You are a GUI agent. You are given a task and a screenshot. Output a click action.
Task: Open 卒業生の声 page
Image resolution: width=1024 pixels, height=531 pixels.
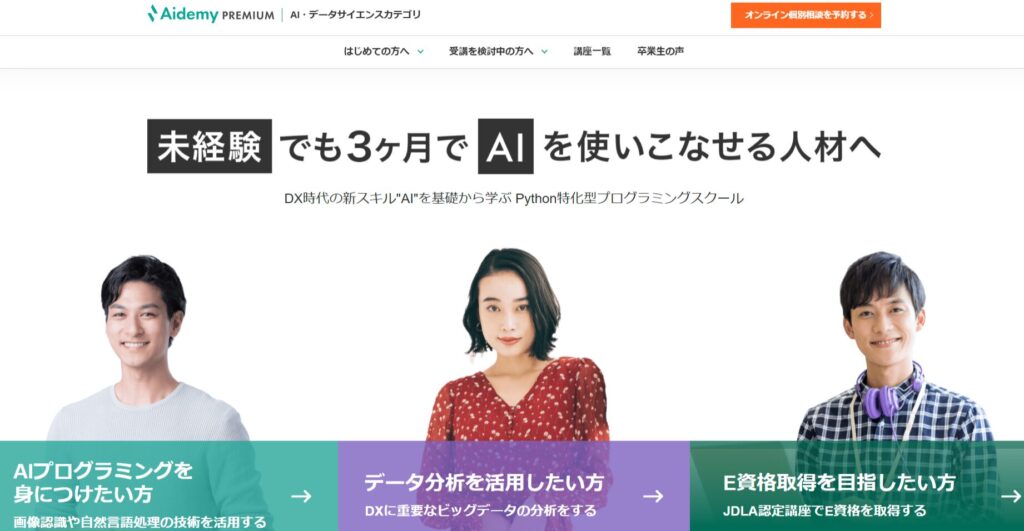coord(660,51)
